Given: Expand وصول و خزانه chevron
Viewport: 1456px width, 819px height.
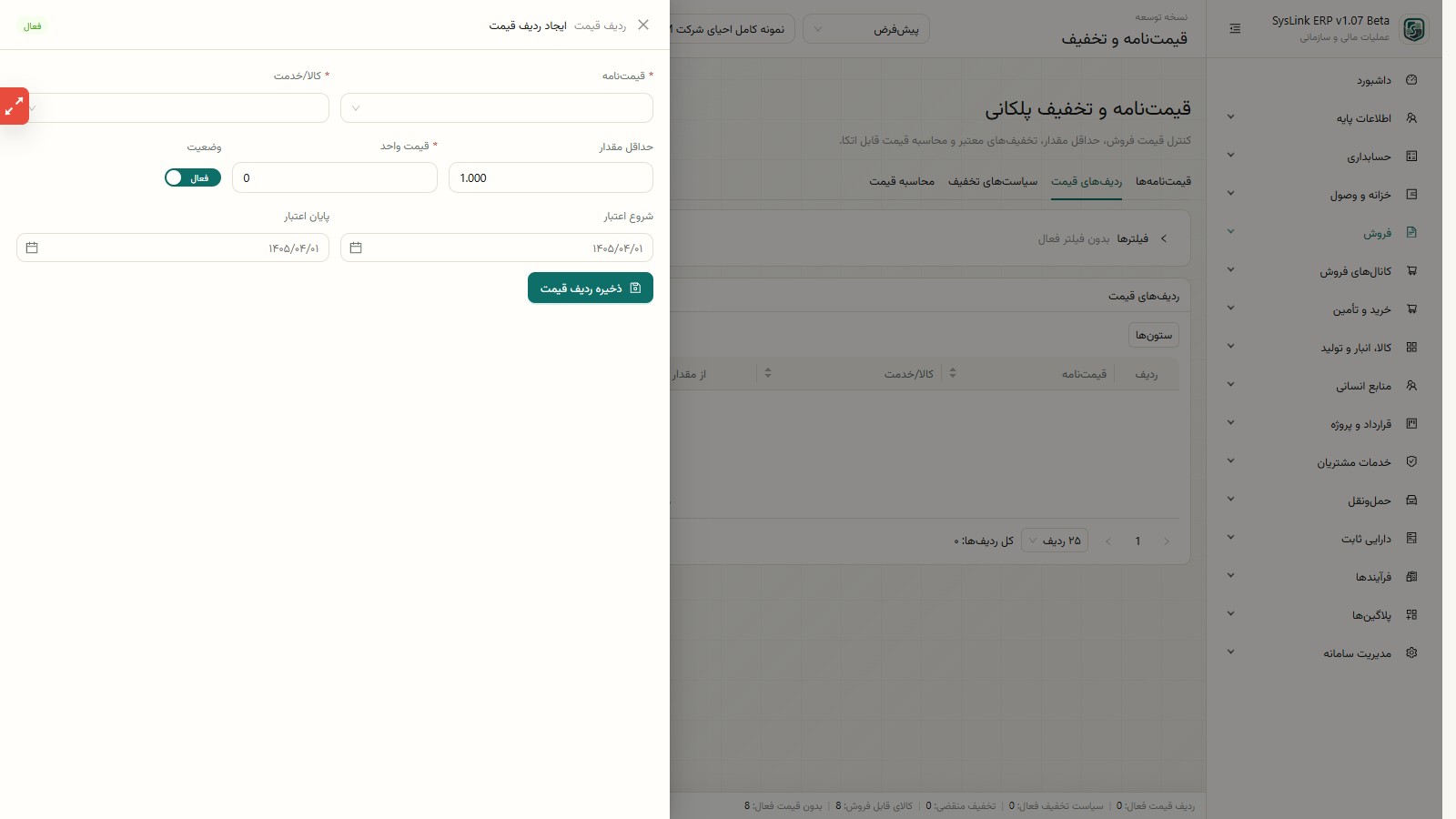Looking at the screenshot, I should (x=1230, y=194).
